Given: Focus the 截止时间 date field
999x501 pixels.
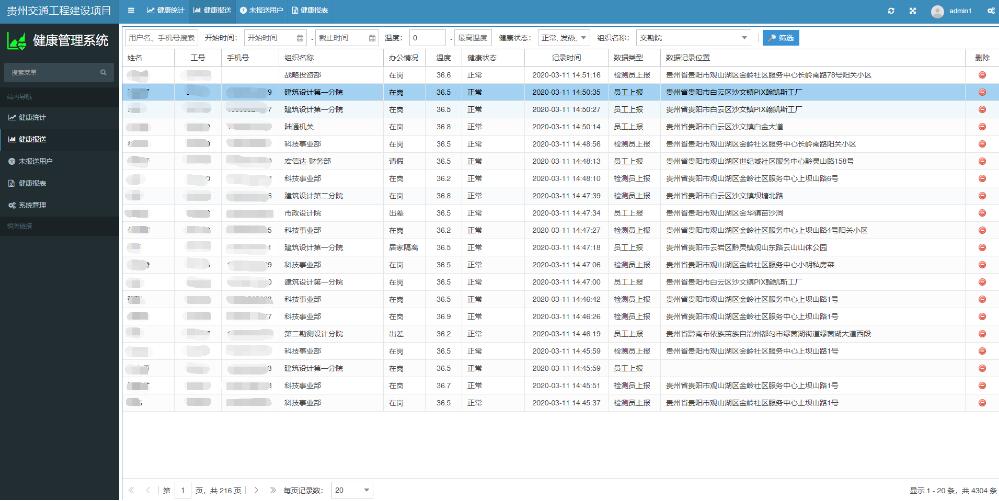Looking at the screenshot, I should coord(347,38).
